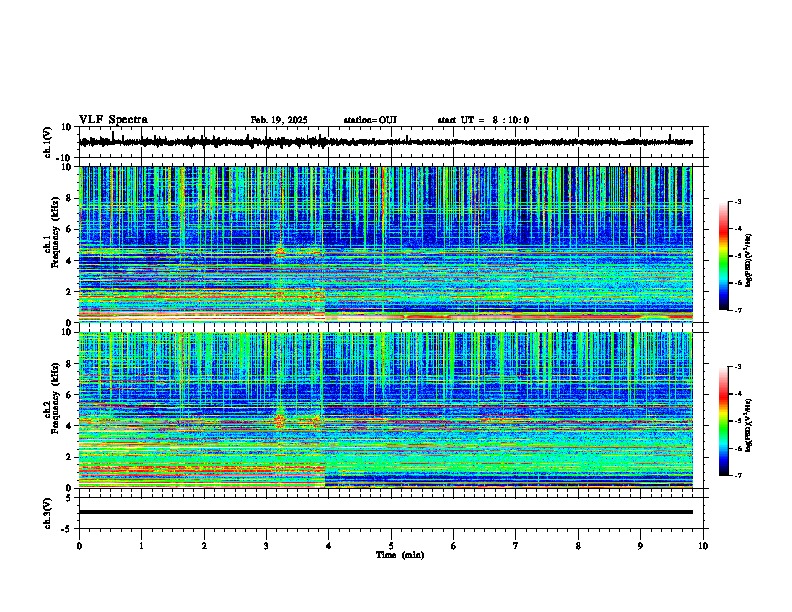Click the ch.2 color bar log(PSD) label
The height and width of the screenshot is (612, 792).
[x=748, y=425]
